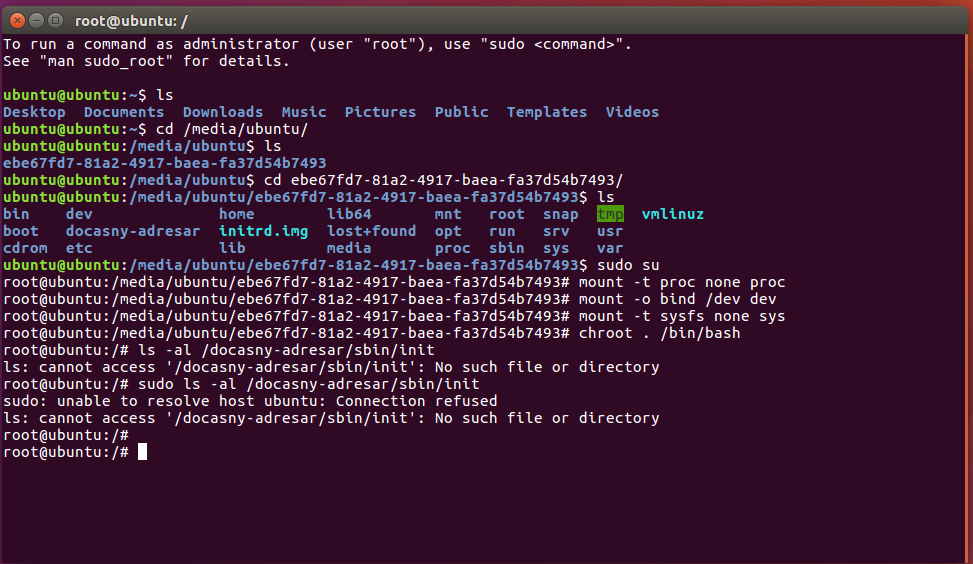This screenshot has width=973, height=564.
Task: Click the 'mount -t sysfs none sys' command
Action: click(x=682, y=316)
